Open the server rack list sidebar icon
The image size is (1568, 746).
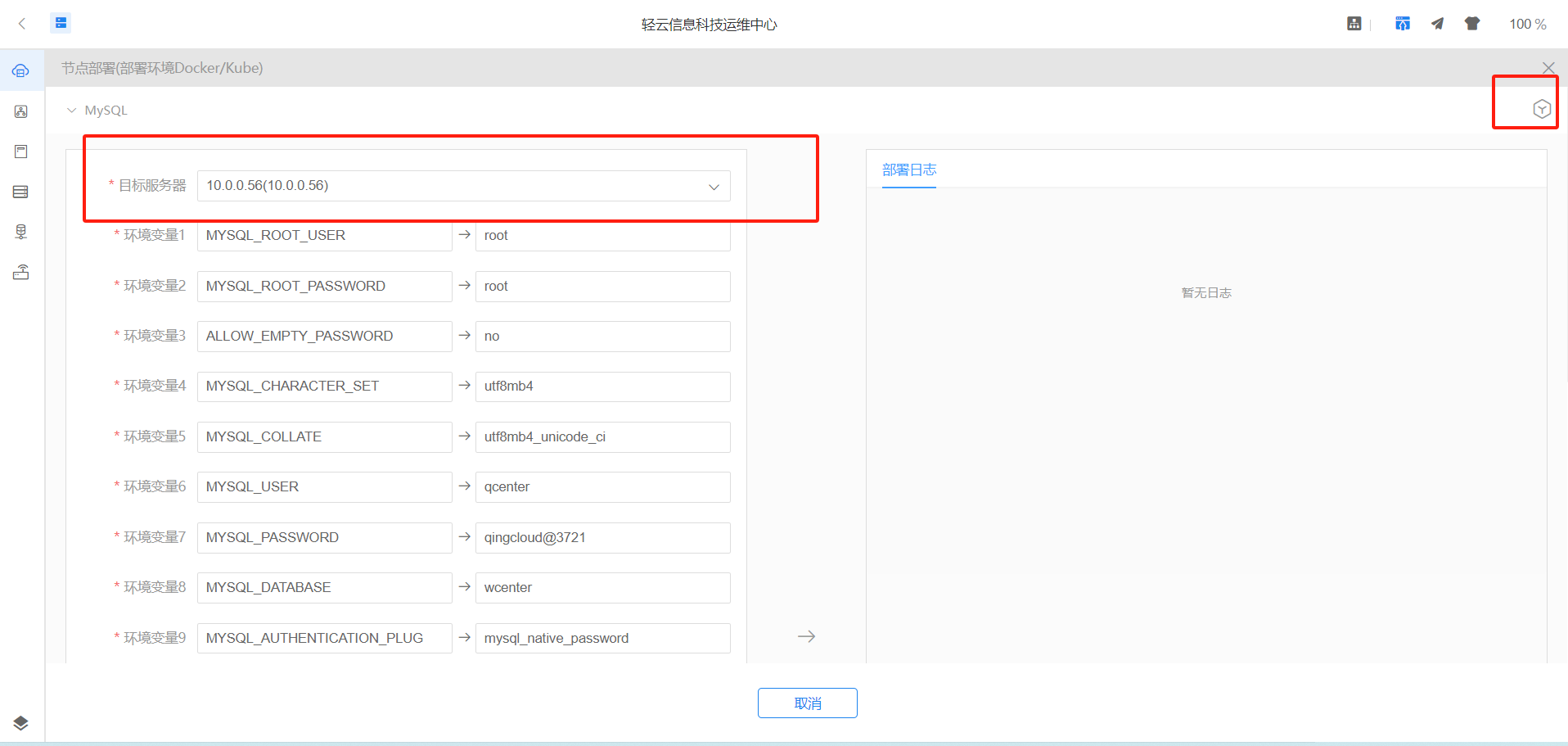(x=21, y=192)
